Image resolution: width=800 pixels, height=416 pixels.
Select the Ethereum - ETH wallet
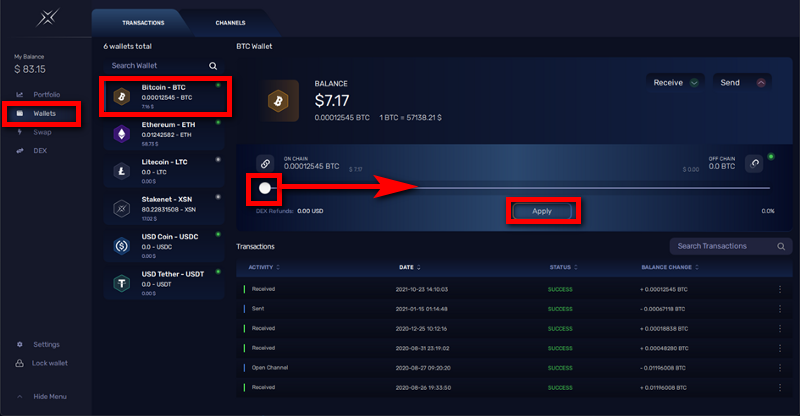pyautogui.click(x=164, y=134)
